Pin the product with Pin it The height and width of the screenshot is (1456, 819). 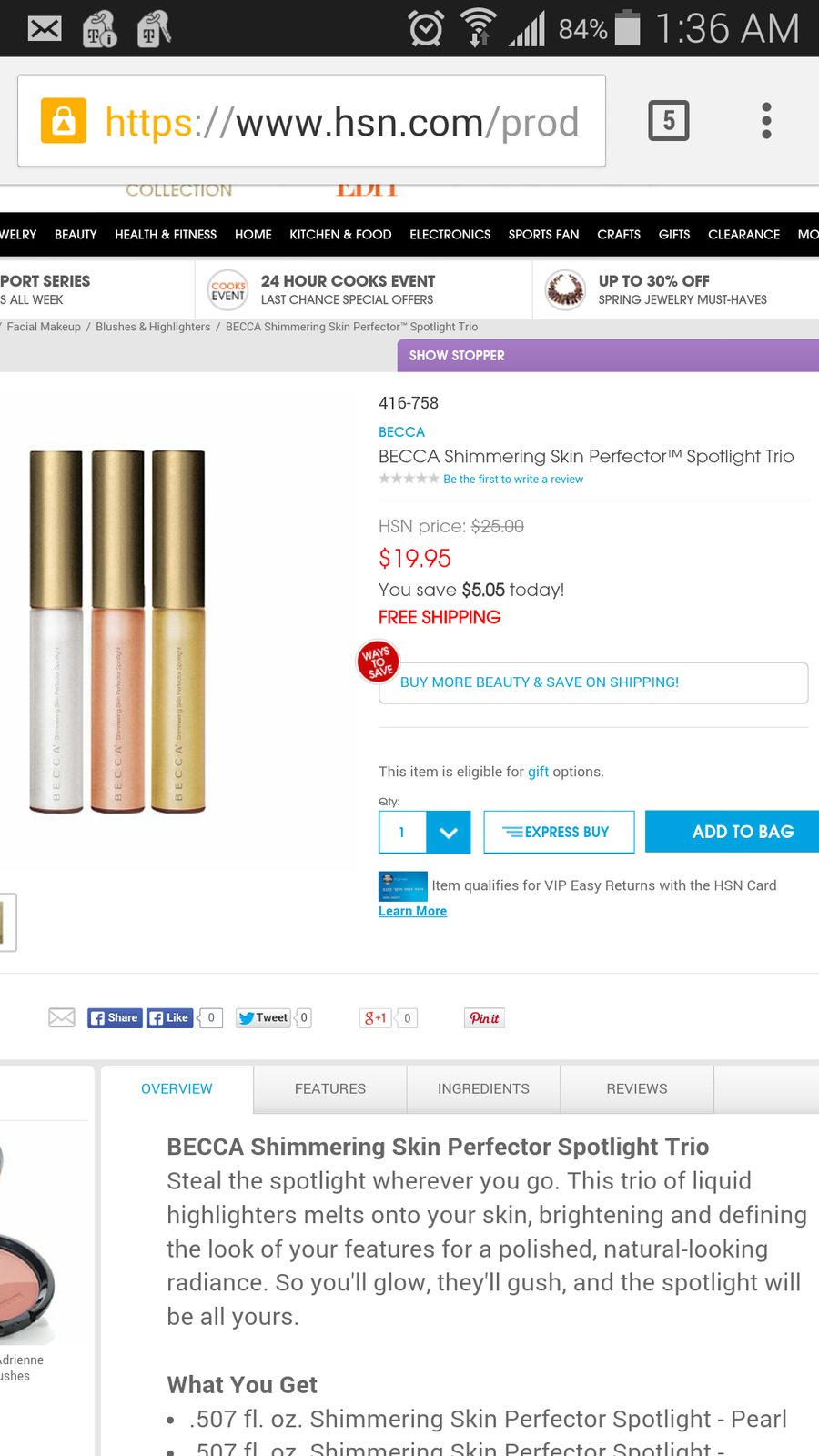pos(484,1017)
